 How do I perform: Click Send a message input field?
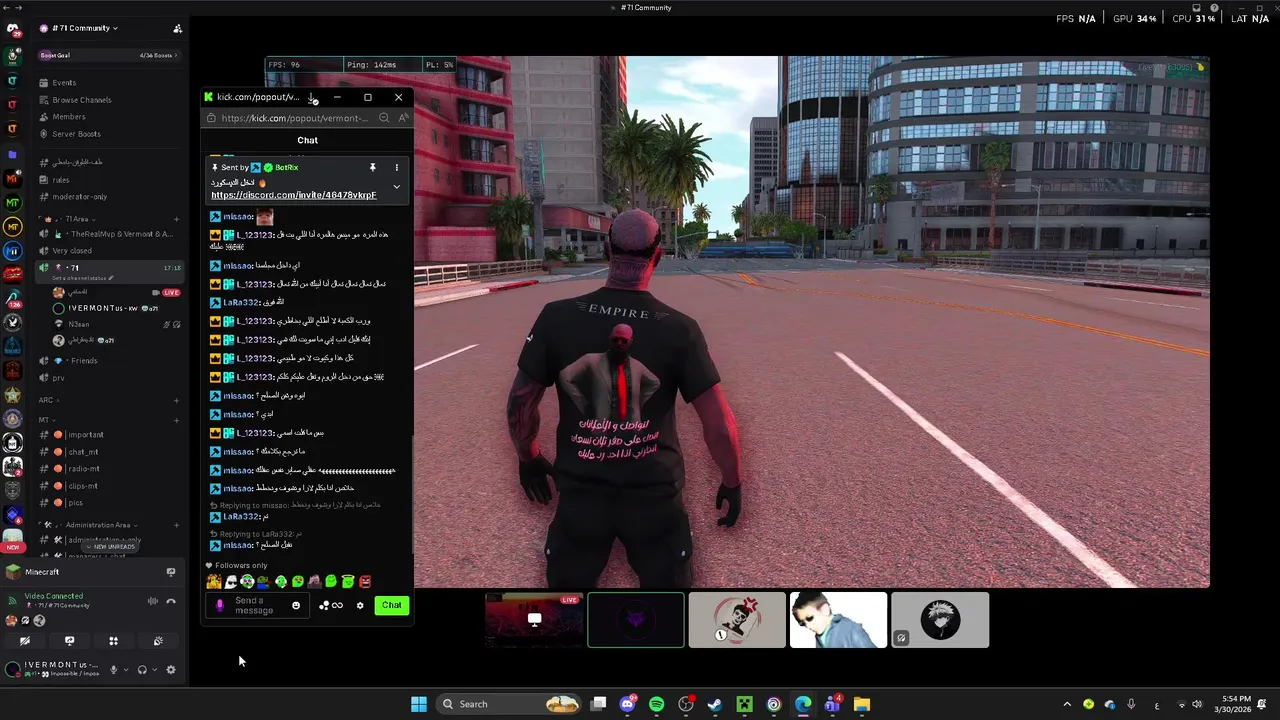(260, 605)
